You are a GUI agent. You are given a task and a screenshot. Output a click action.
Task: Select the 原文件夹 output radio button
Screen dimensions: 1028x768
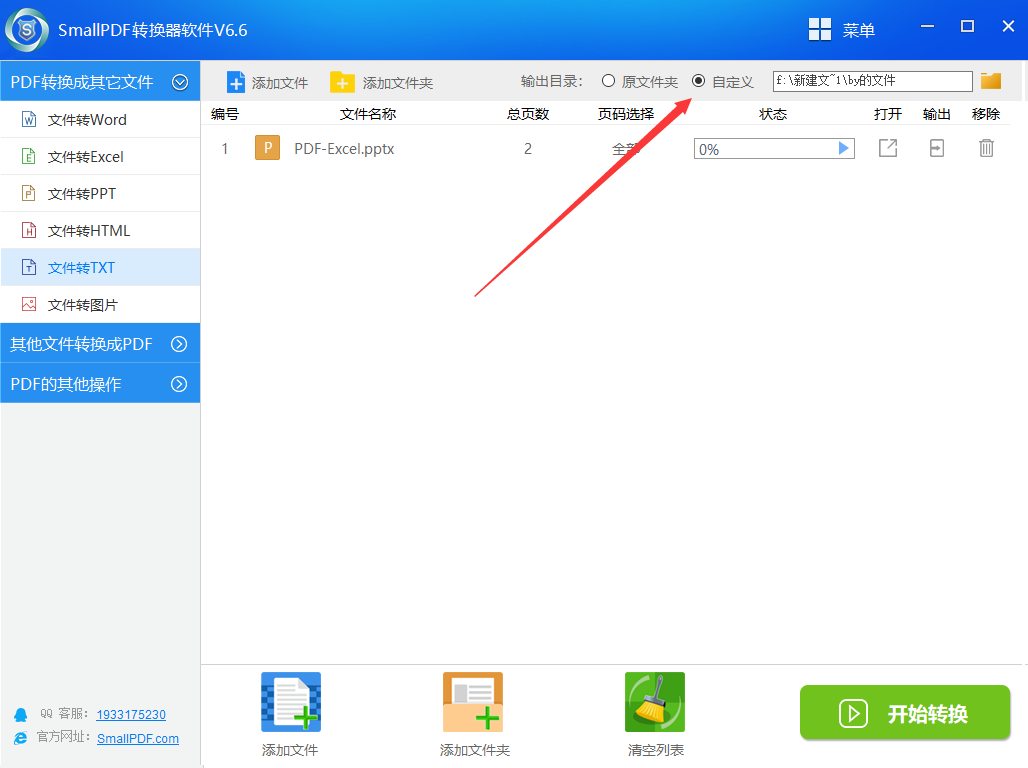(x=608, y=81)
